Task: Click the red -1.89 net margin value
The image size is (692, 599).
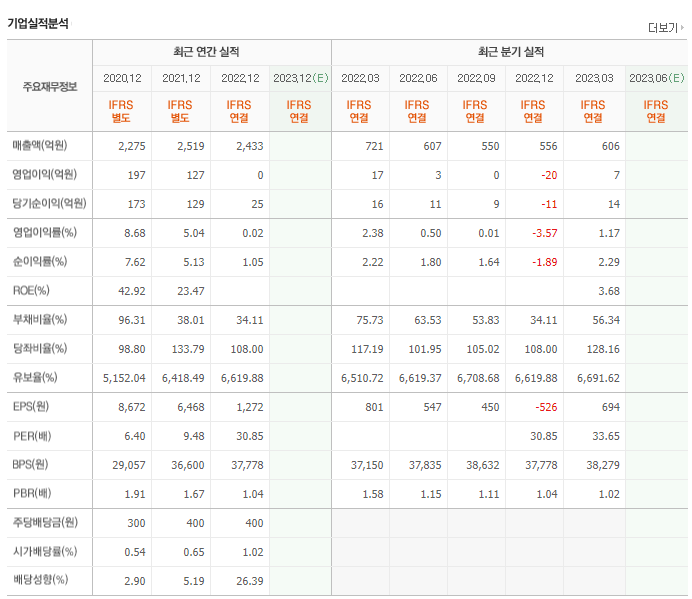Action: pos(545,262)
